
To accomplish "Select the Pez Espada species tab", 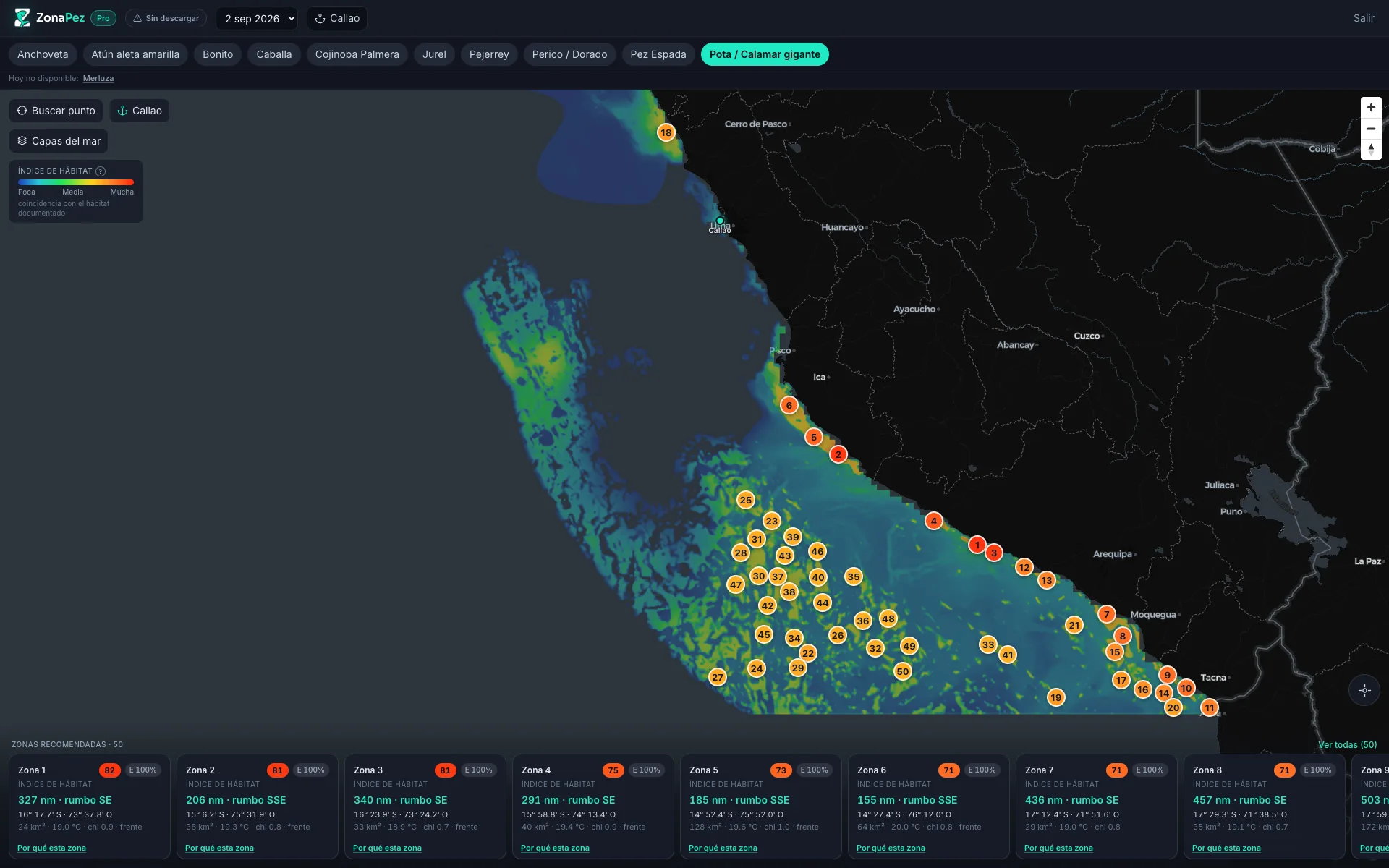I will [x=658, y=54].
